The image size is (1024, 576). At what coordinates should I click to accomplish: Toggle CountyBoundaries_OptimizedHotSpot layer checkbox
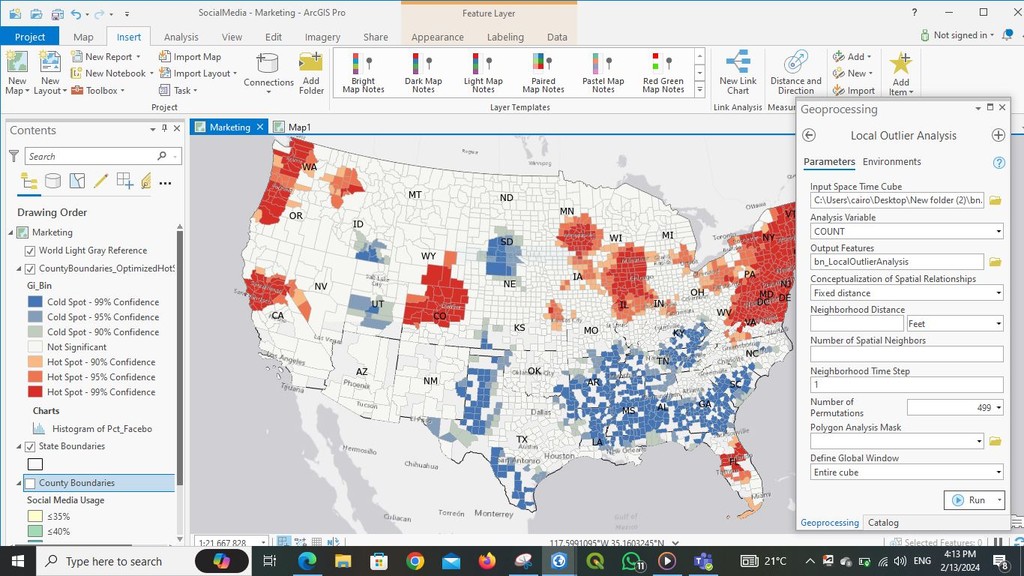pos(29,269)
